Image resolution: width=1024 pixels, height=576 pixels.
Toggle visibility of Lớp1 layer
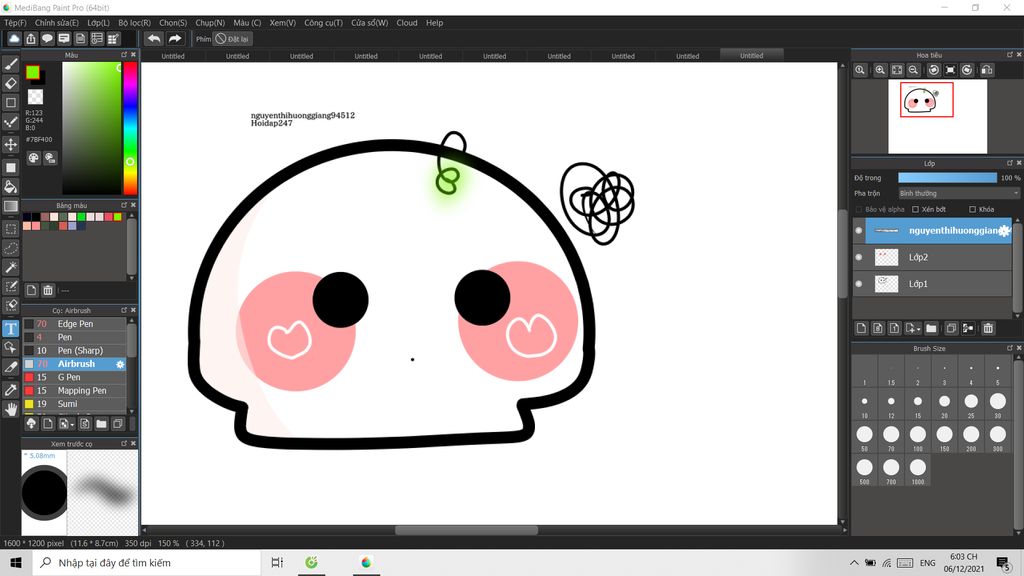(859, 284)
